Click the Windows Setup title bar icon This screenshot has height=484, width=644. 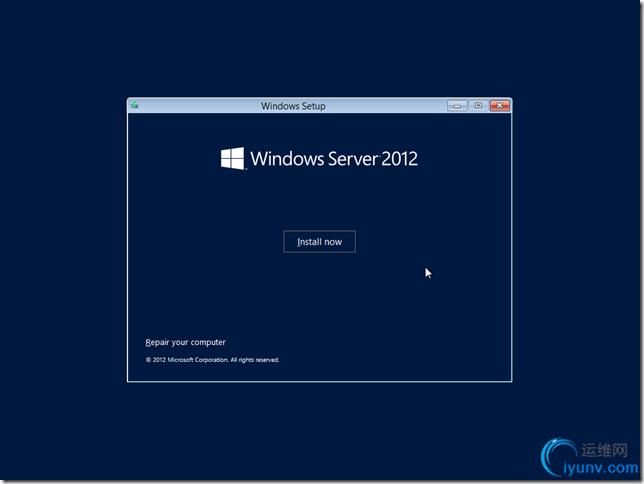(x=135, y=105)
